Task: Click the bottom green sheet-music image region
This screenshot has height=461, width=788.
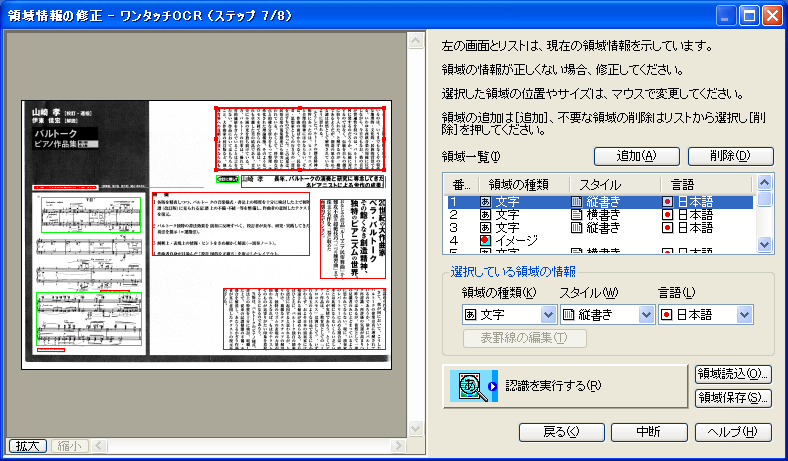Action: 89,319
